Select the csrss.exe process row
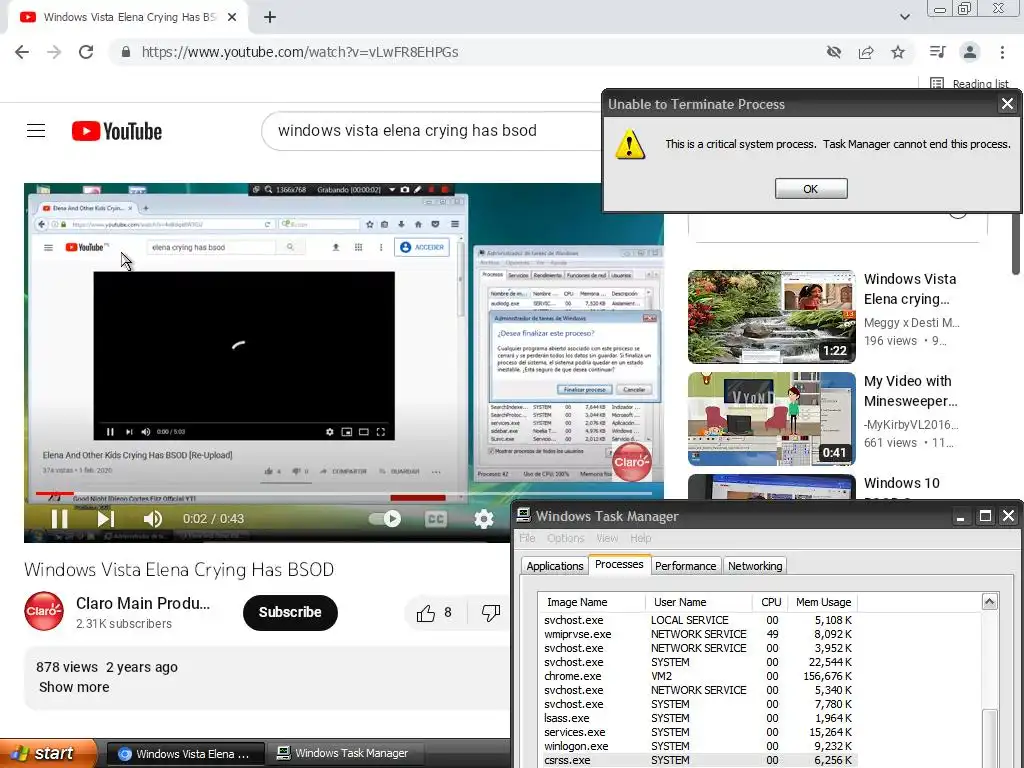 tap(697, 760)
